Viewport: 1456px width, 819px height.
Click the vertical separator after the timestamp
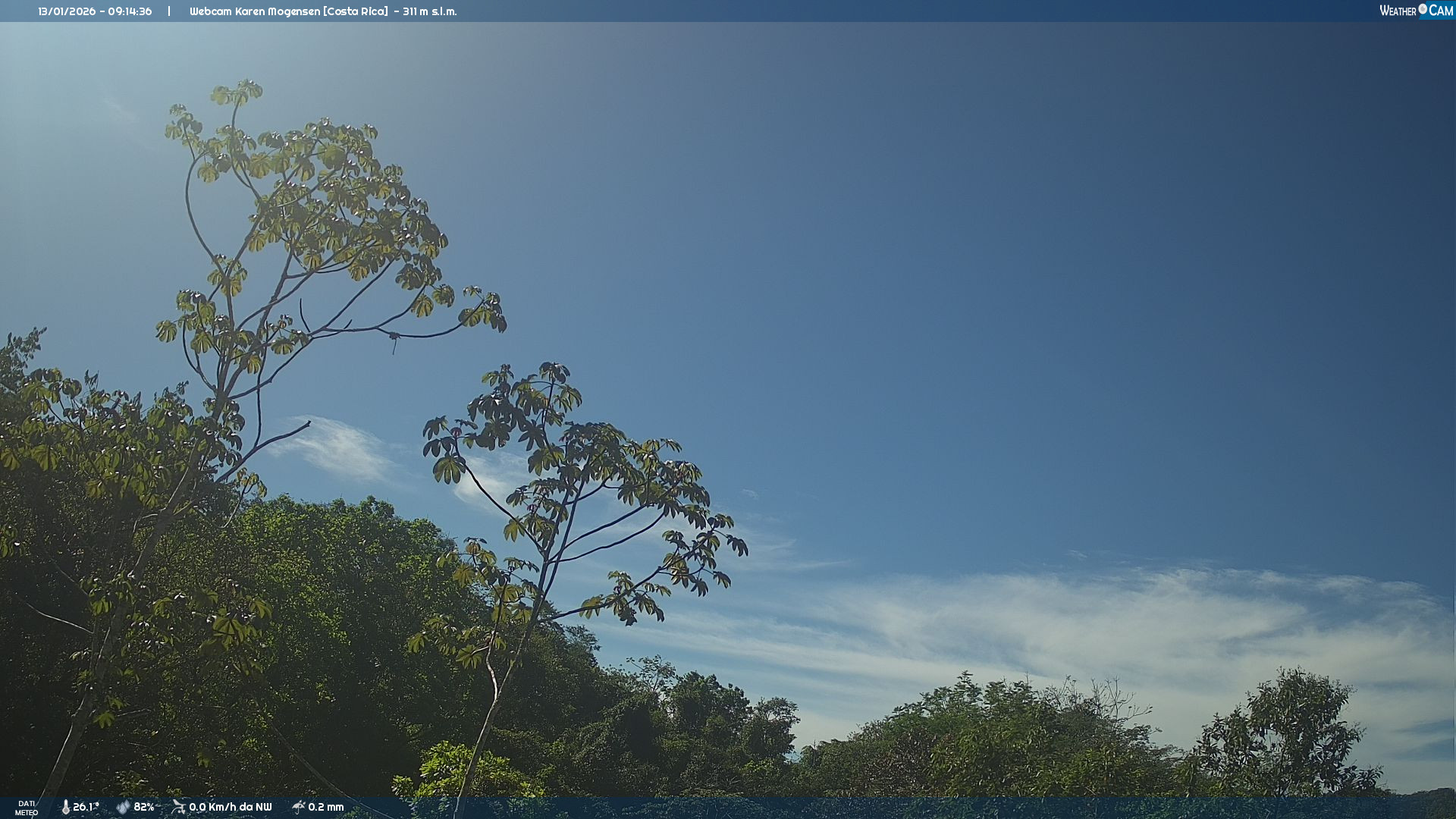click(x=169, y=11)
